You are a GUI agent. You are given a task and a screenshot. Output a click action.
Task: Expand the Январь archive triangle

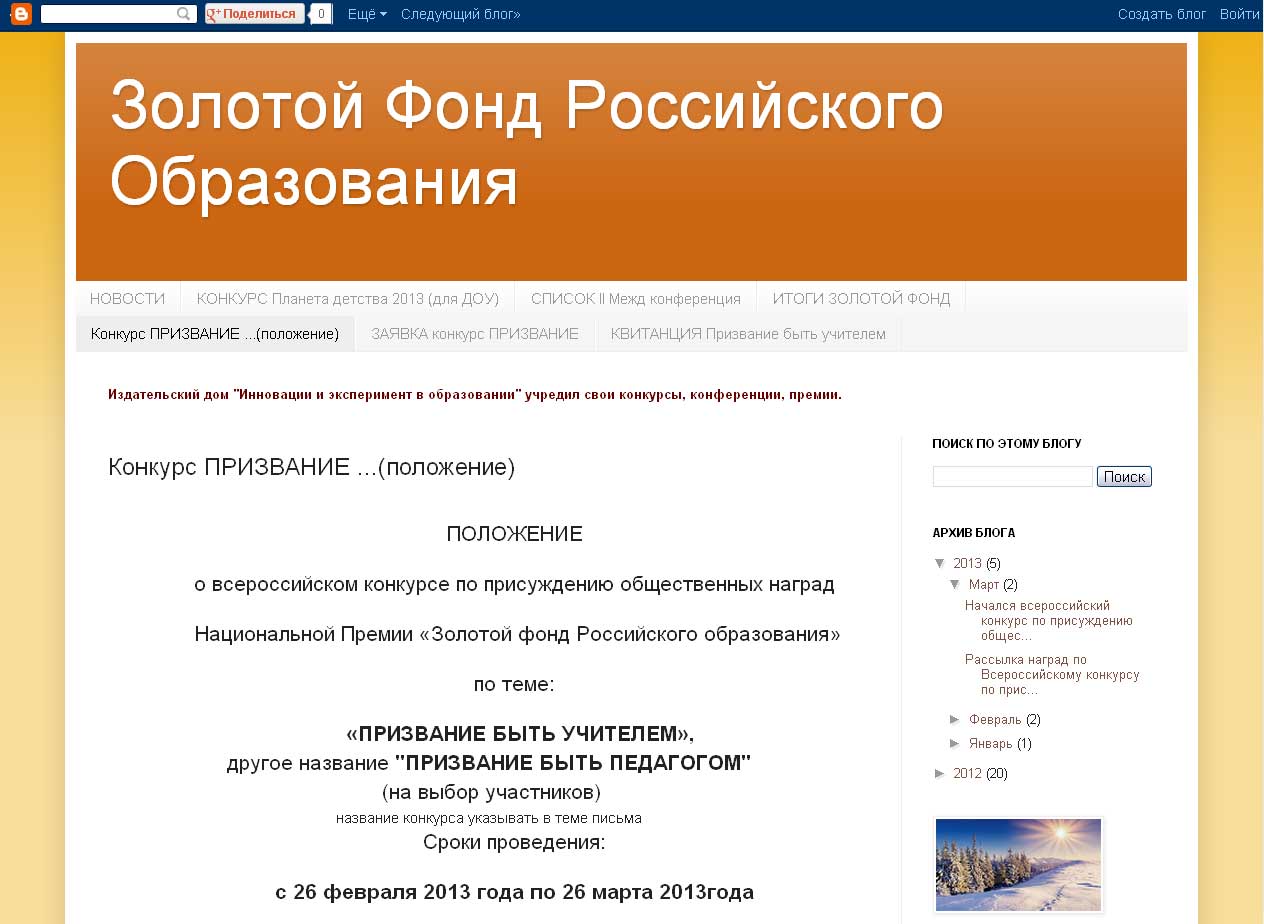(x=956, y=743)
